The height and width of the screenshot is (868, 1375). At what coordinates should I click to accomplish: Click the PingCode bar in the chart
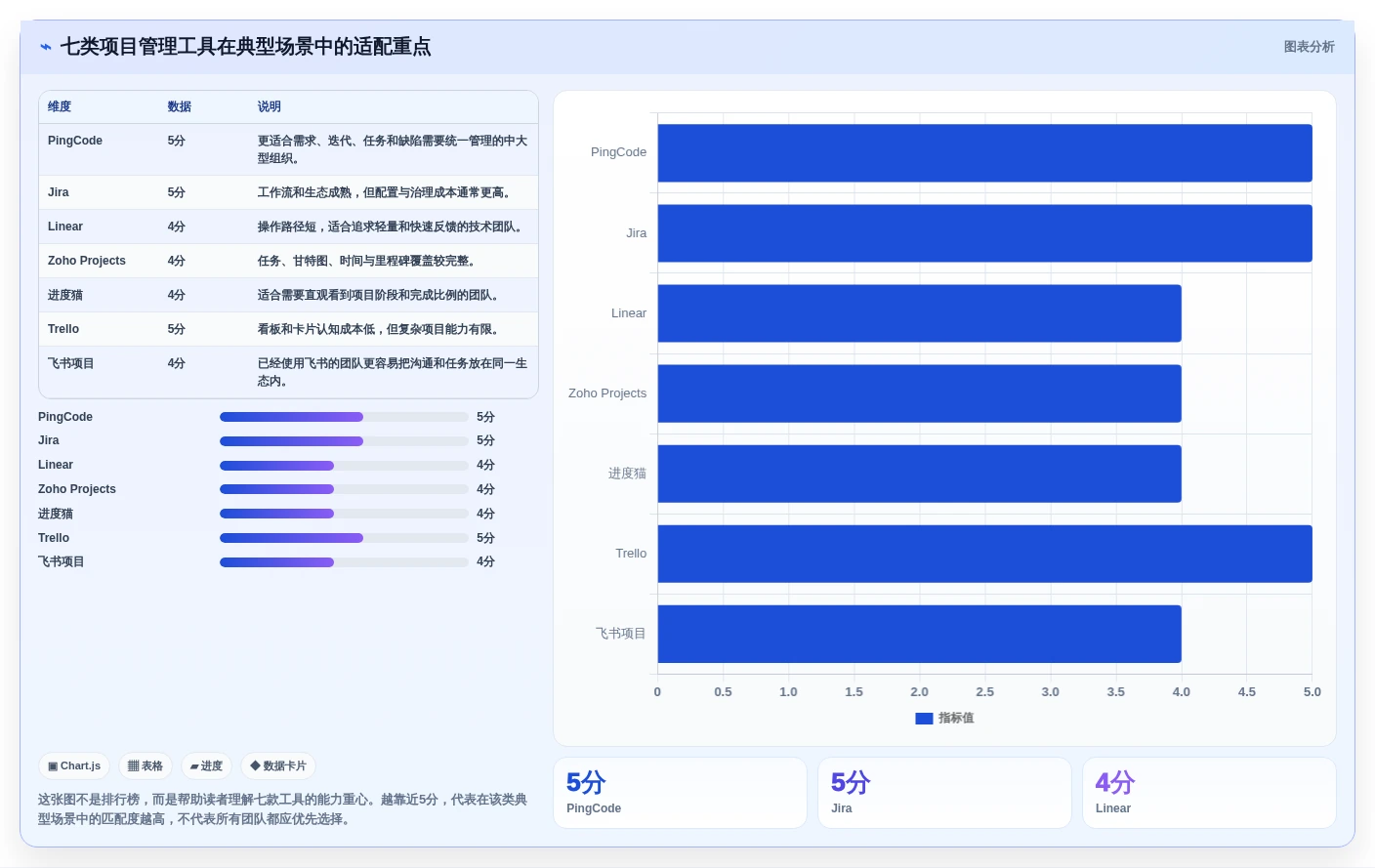984,153
